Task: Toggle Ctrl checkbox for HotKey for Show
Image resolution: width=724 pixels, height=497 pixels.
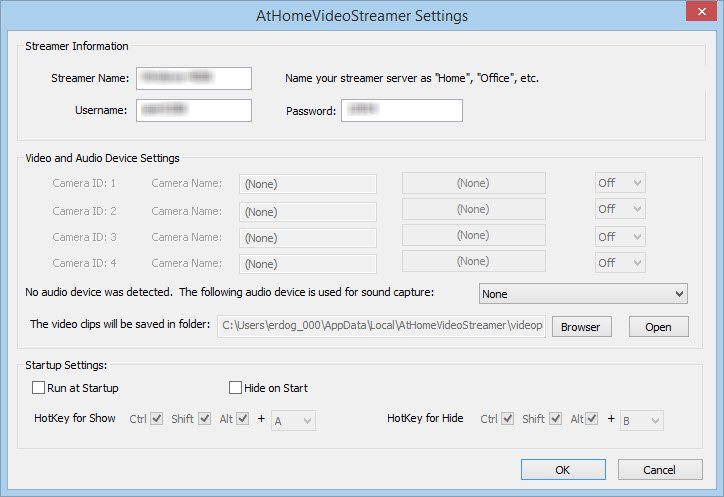Action: click(x=157, y=418)
